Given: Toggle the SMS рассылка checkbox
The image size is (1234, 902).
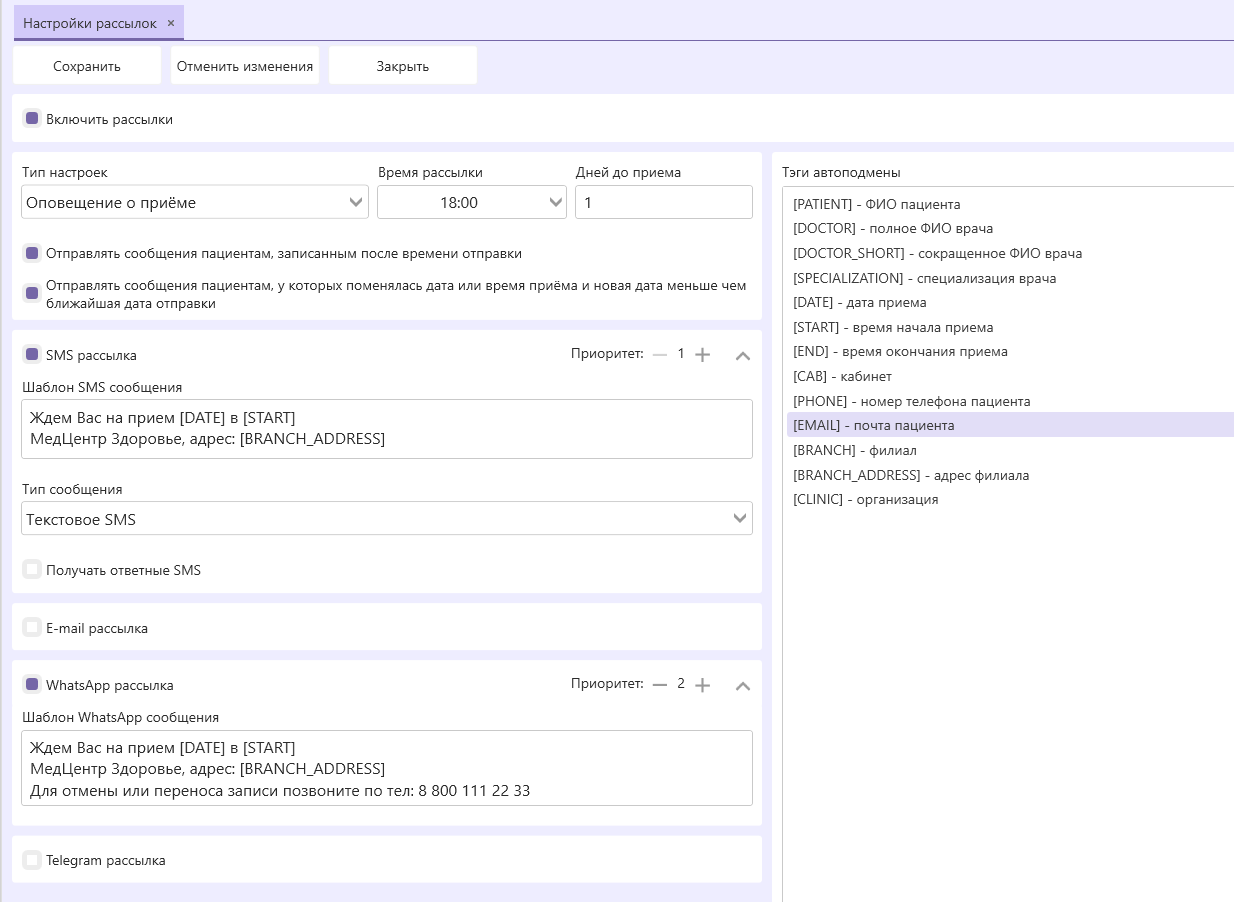Looking at the screenshot, I should (32, 355).
